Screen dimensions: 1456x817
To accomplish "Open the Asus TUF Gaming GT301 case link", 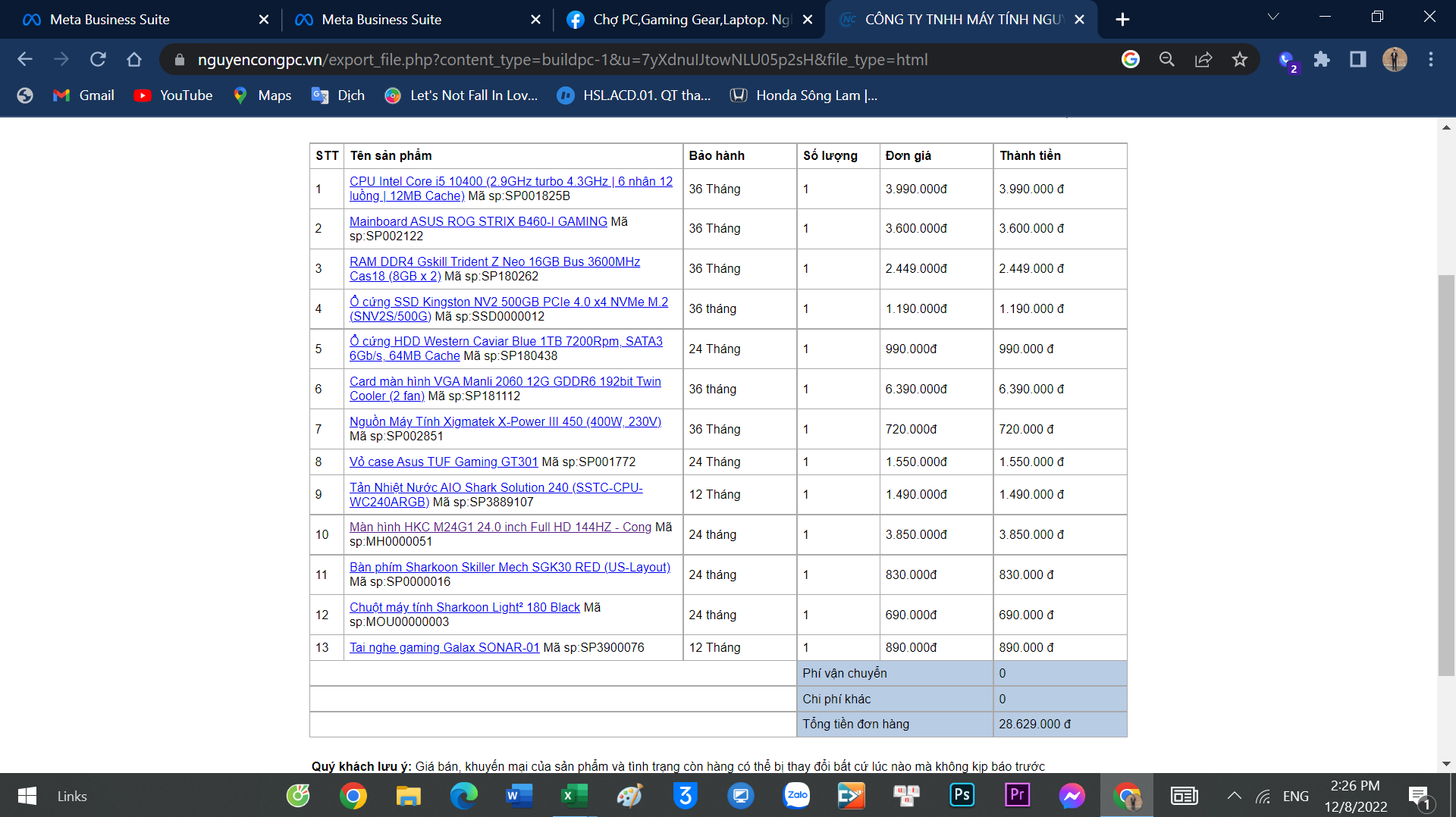I will point(444,462).
